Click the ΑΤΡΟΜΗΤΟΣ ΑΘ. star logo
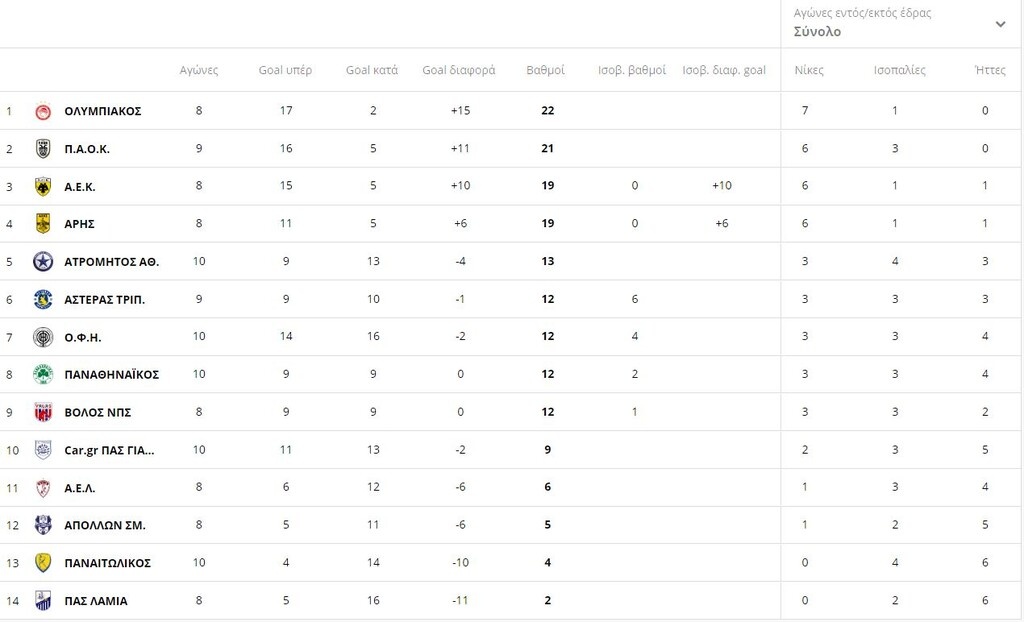 [43, 262]
